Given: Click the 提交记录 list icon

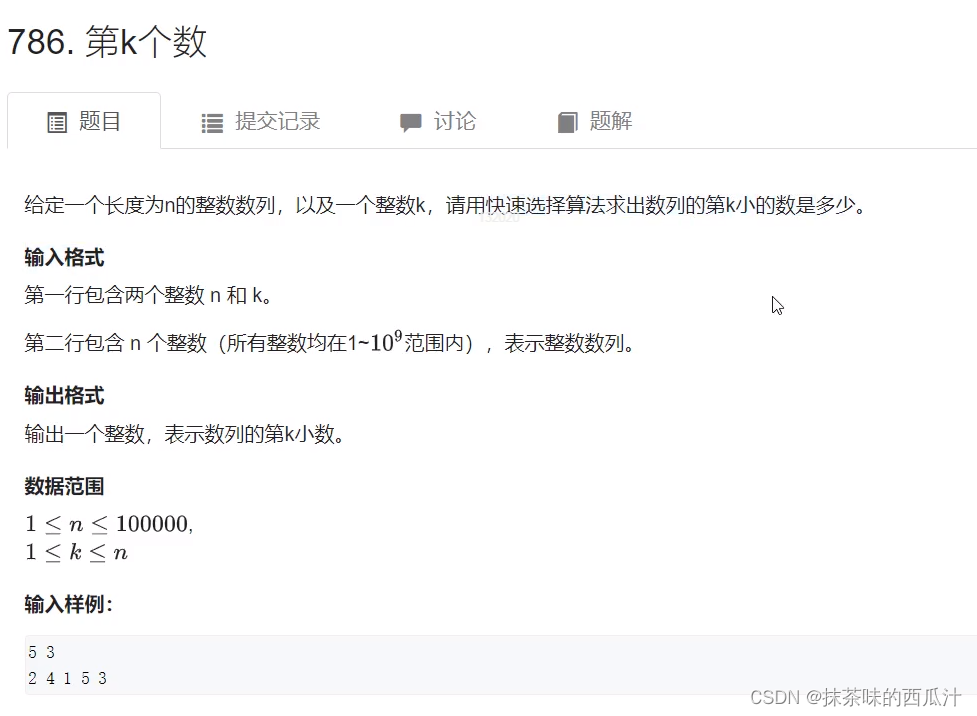Looking at the screenshot, I should coord(212,123).
